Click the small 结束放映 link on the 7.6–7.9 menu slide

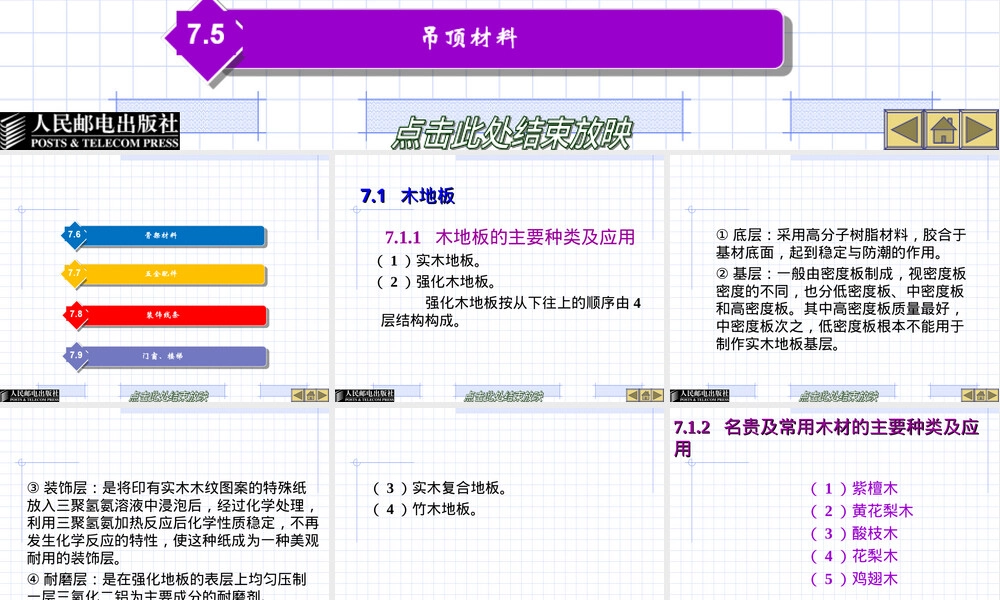pyautogui.click(x=168, y=396)
